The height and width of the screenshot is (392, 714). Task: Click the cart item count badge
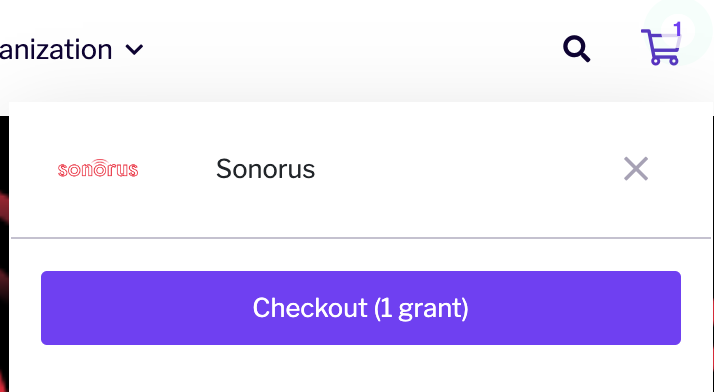[677, 29]
